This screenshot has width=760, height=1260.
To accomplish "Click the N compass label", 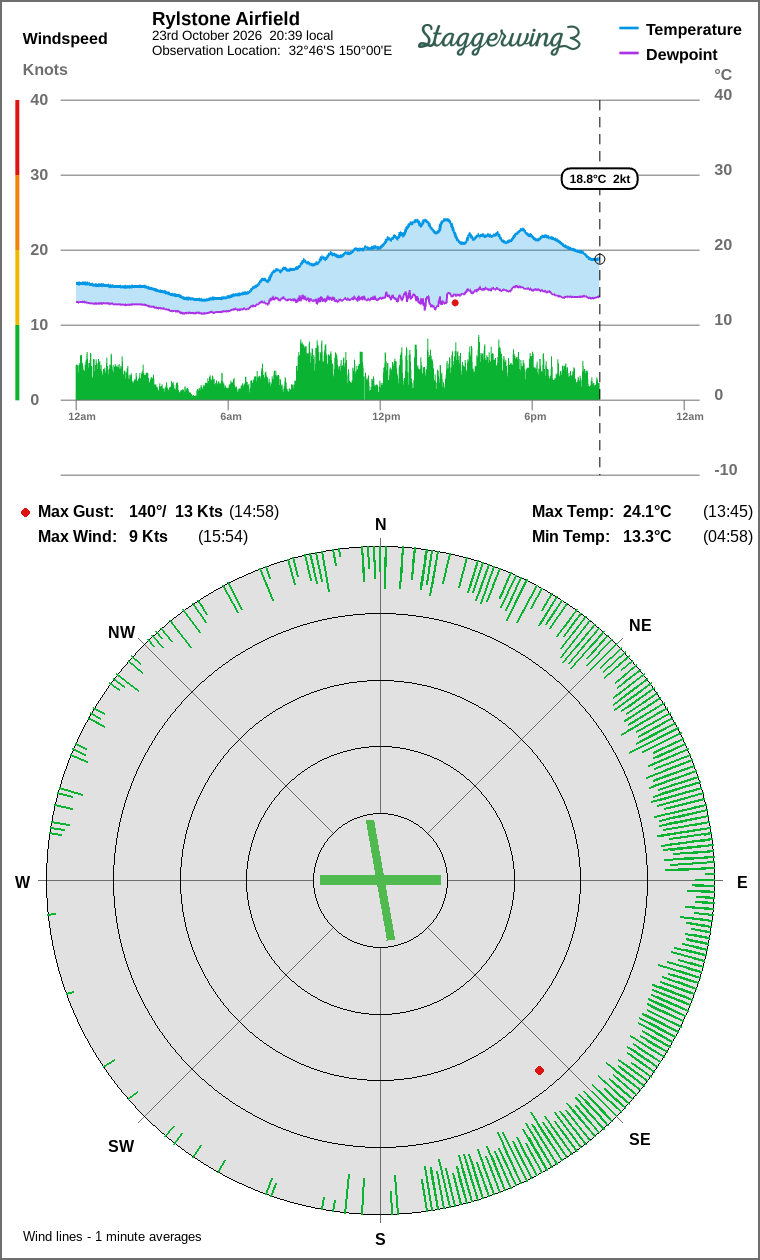I will point(380,525).
